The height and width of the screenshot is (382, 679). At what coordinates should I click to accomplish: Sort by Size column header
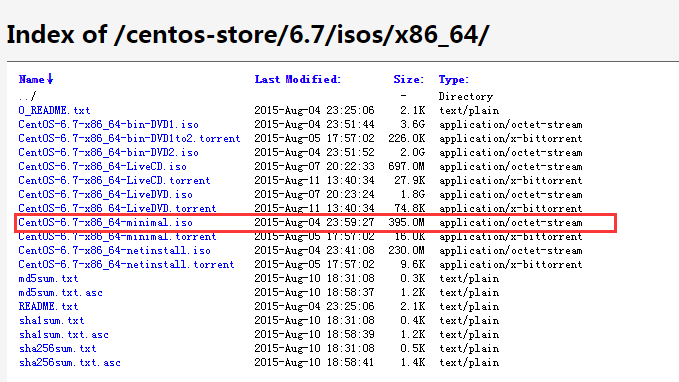(408, 79)
